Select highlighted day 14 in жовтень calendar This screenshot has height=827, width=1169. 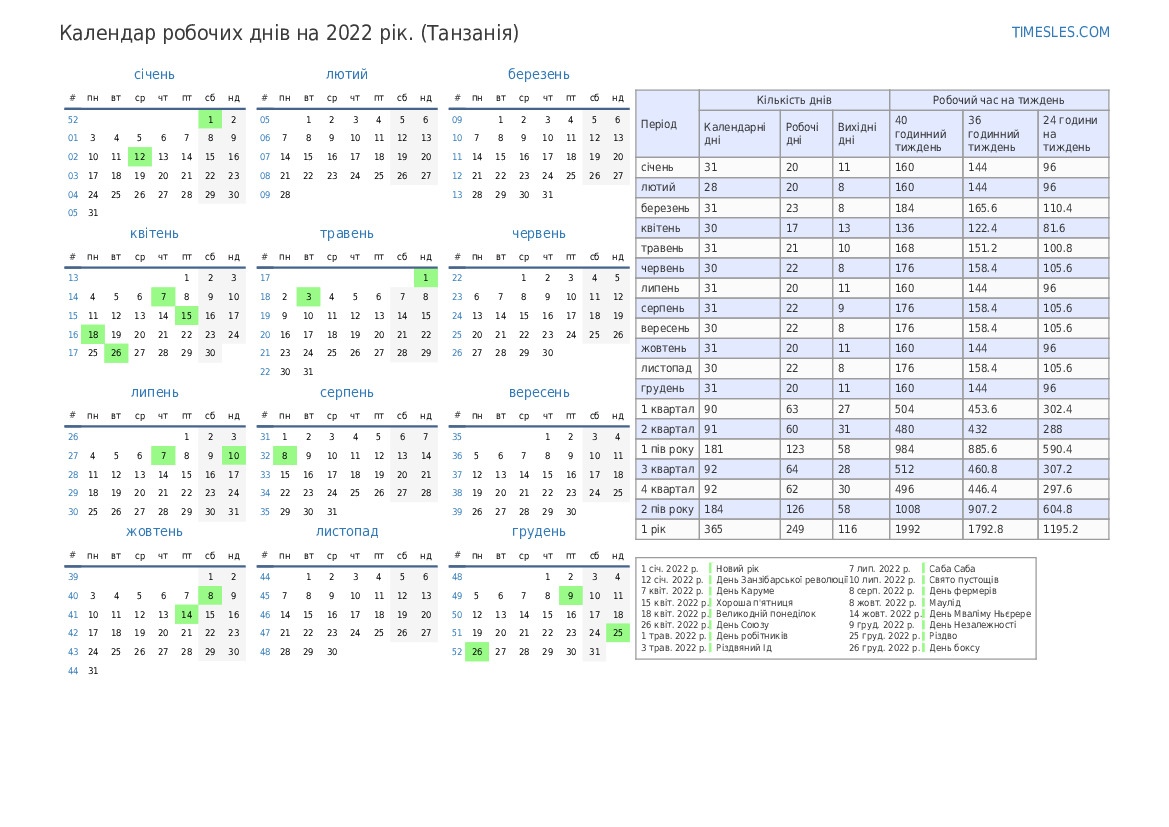tap(186, 615)
